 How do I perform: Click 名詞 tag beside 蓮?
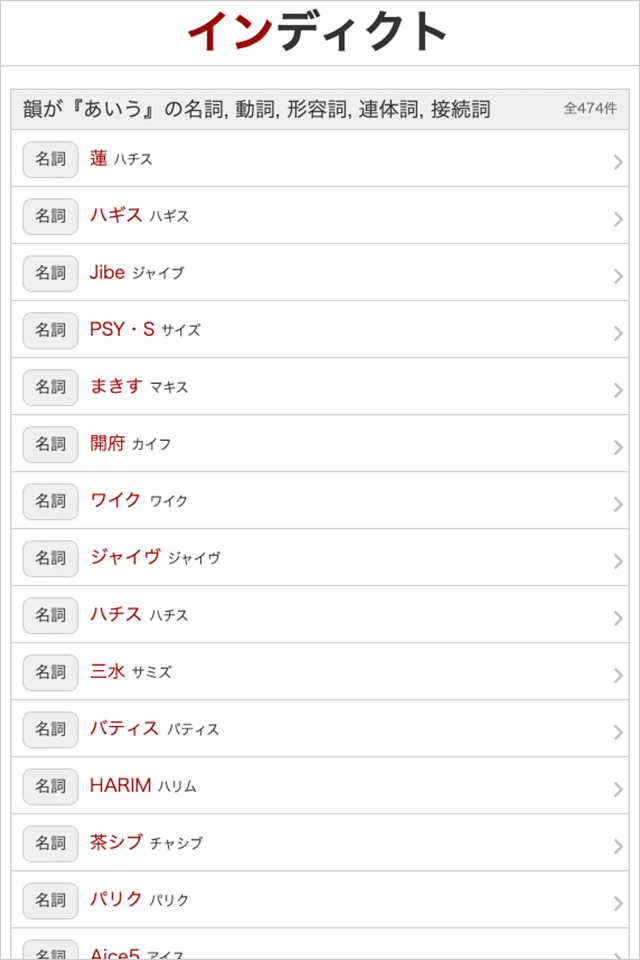coord(50,159)
